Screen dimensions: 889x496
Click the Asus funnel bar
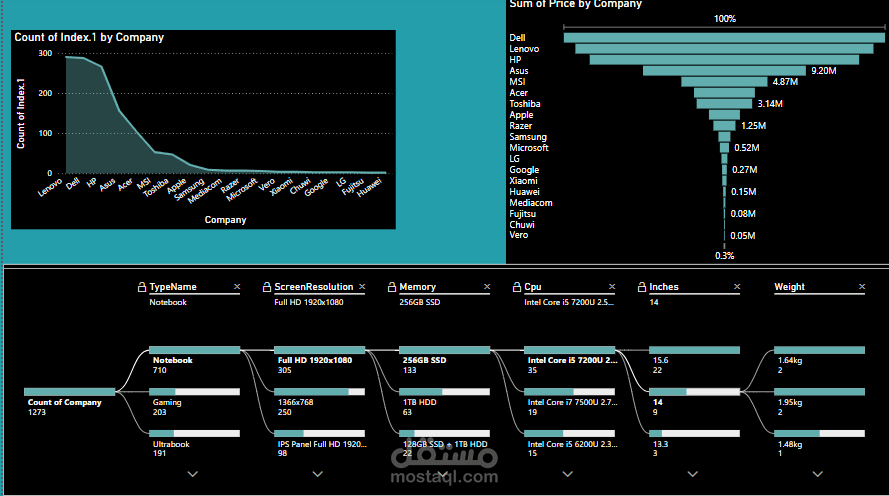point(724,71)
